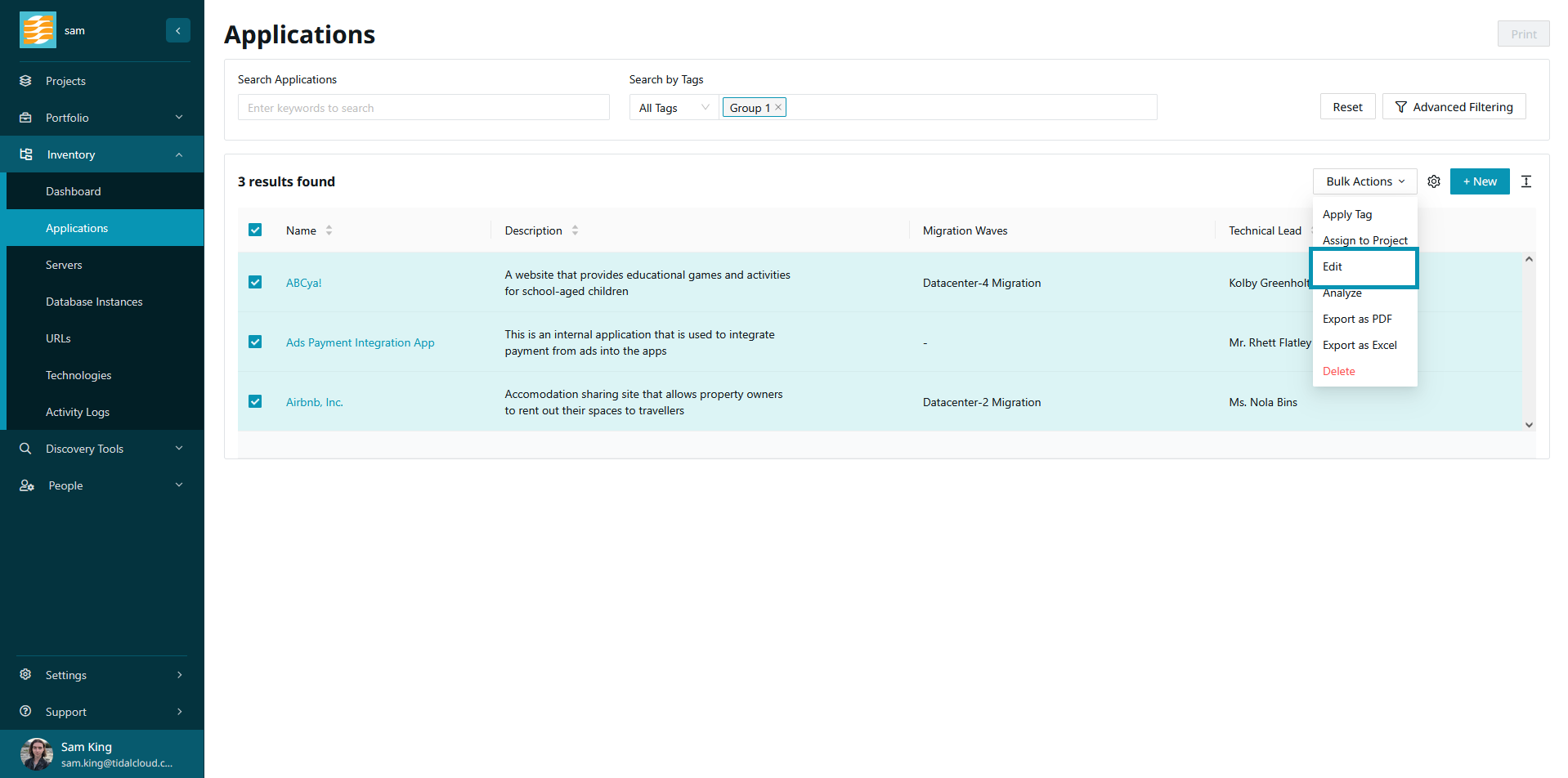The image size is (1568, 778).
Task: Remove the Group 1 tag filter
Action: [778, 107]
